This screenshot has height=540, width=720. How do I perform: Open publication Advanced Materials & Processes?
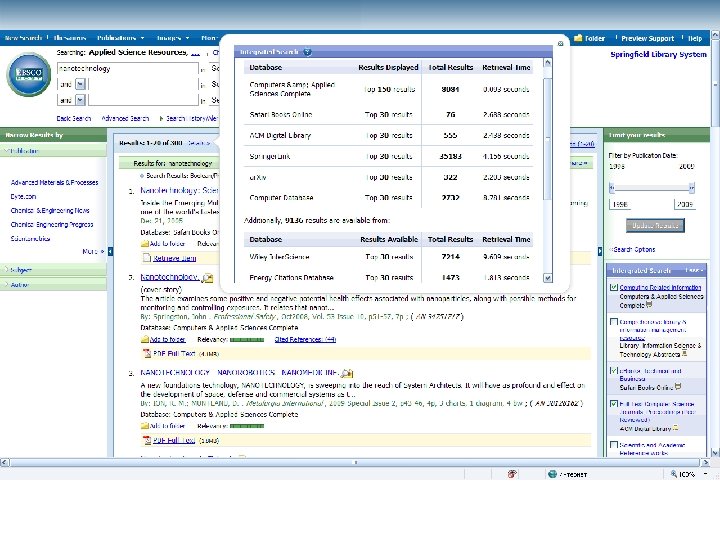[x=54, y=182]
